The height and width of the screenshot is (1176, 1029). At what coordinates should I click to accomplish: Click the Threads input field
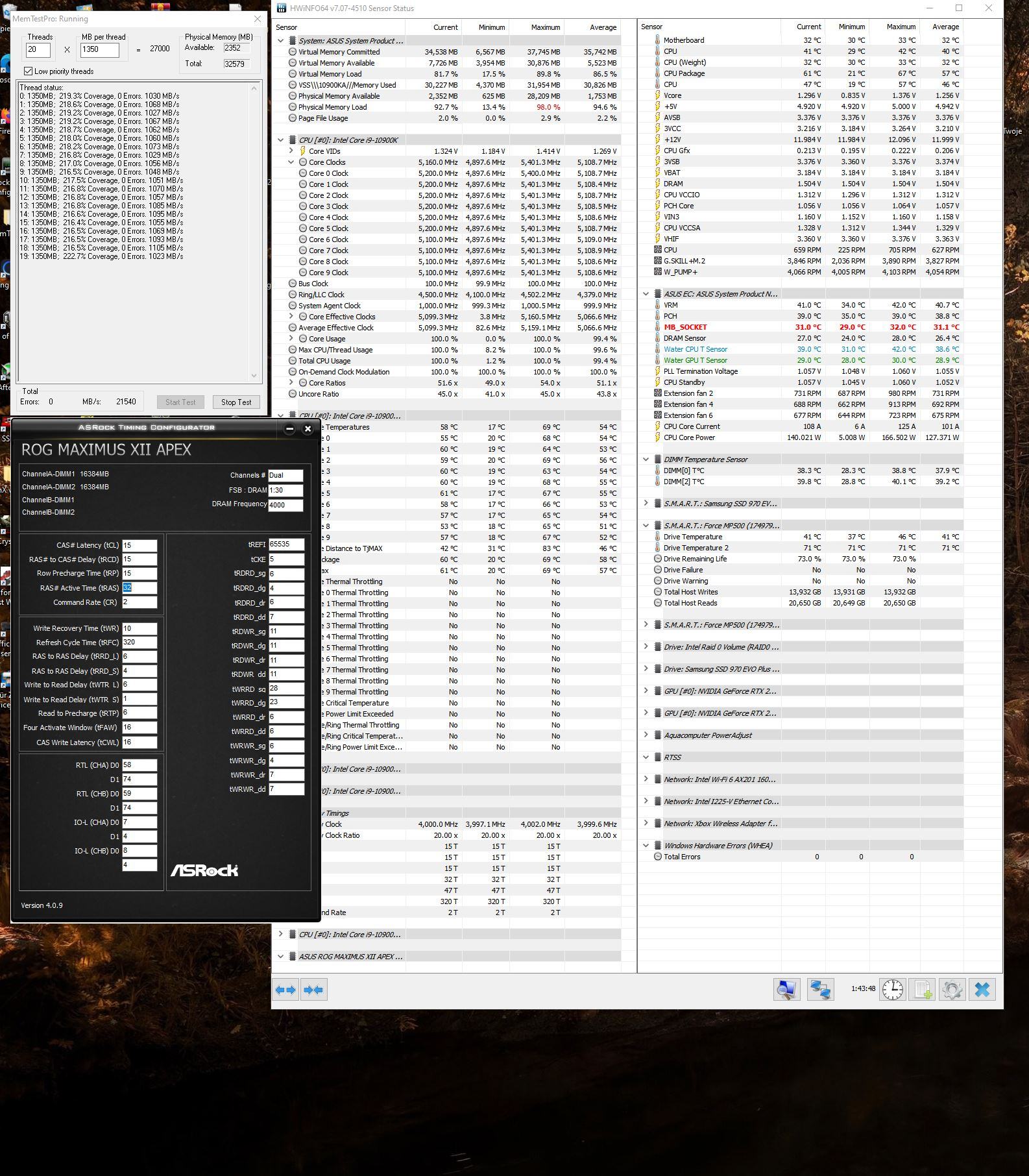coord(38,50)
